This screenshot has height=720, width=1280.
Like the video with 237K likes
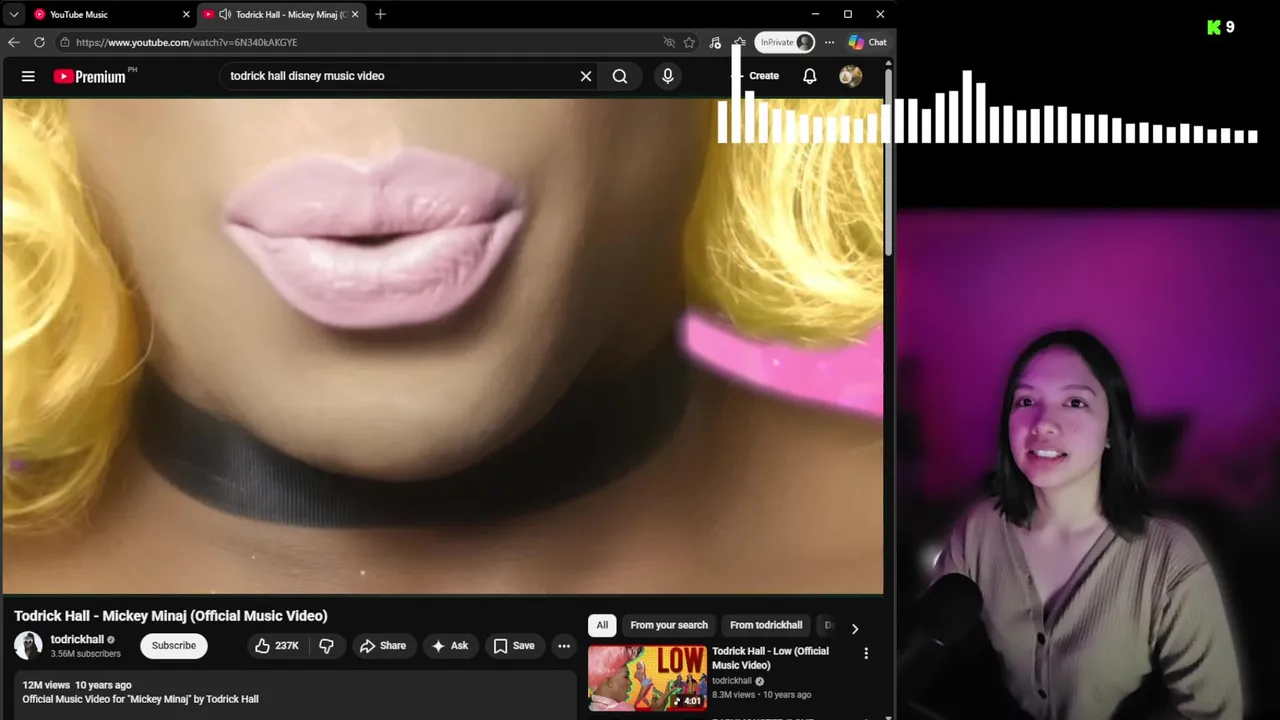[277, 646]
